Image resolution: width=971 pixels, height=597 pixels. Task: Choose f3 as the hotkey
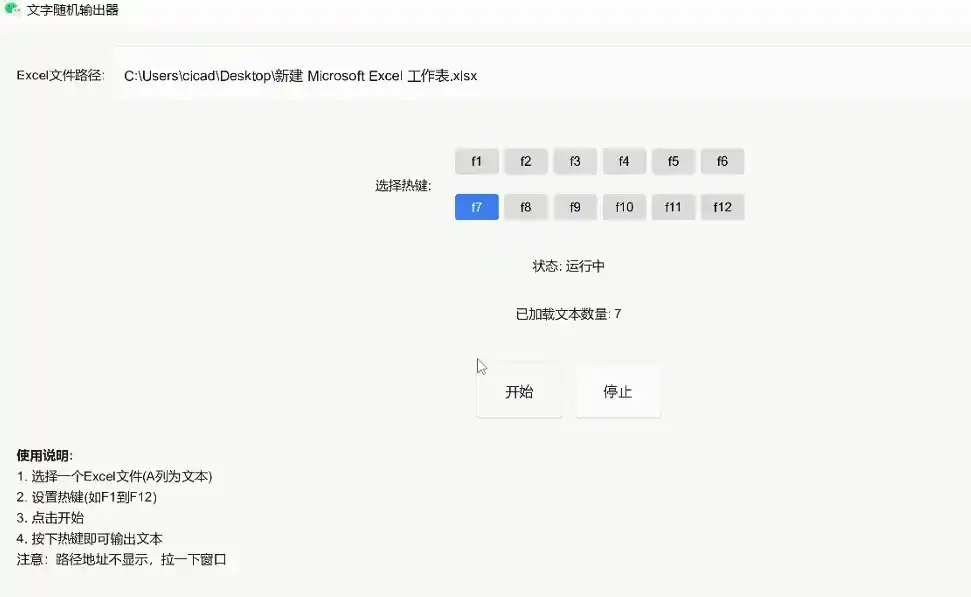tap(575, 161)
